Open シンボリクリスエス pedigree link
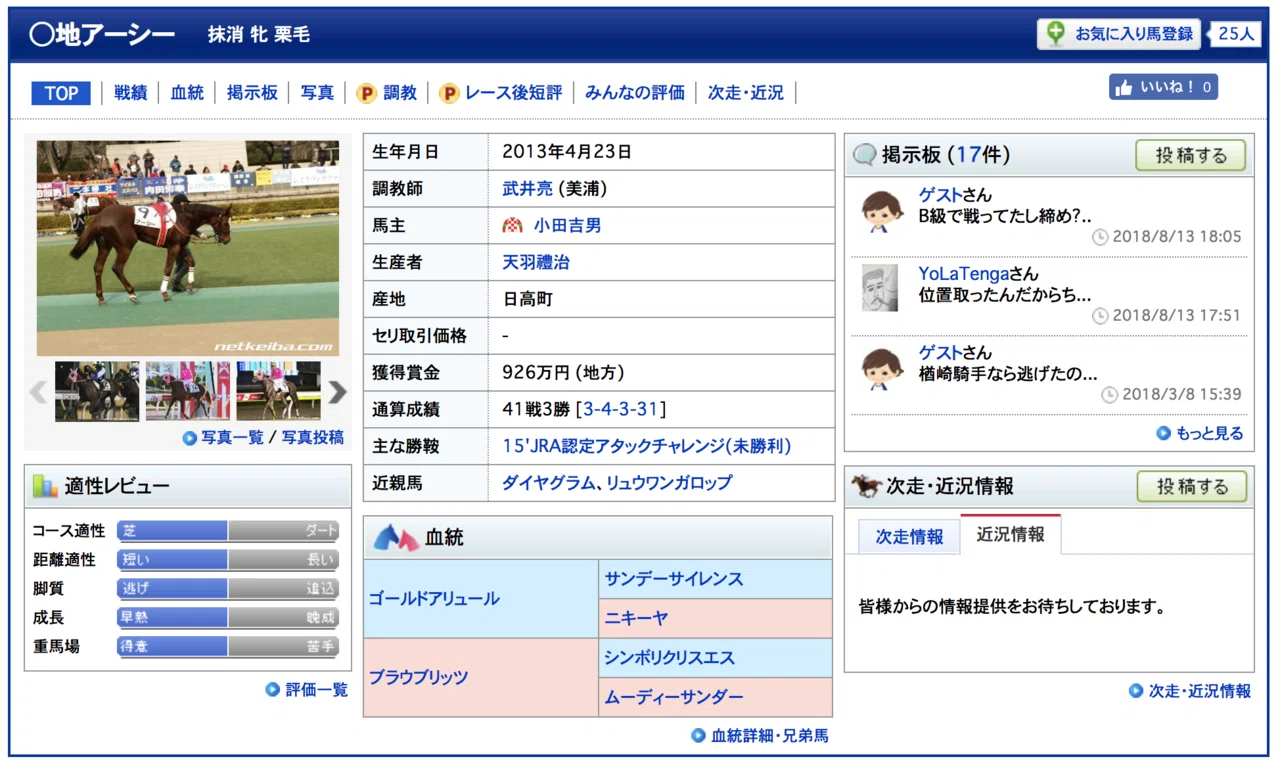This screenshot has width=1280, height=761. click(x=670, y=658)
